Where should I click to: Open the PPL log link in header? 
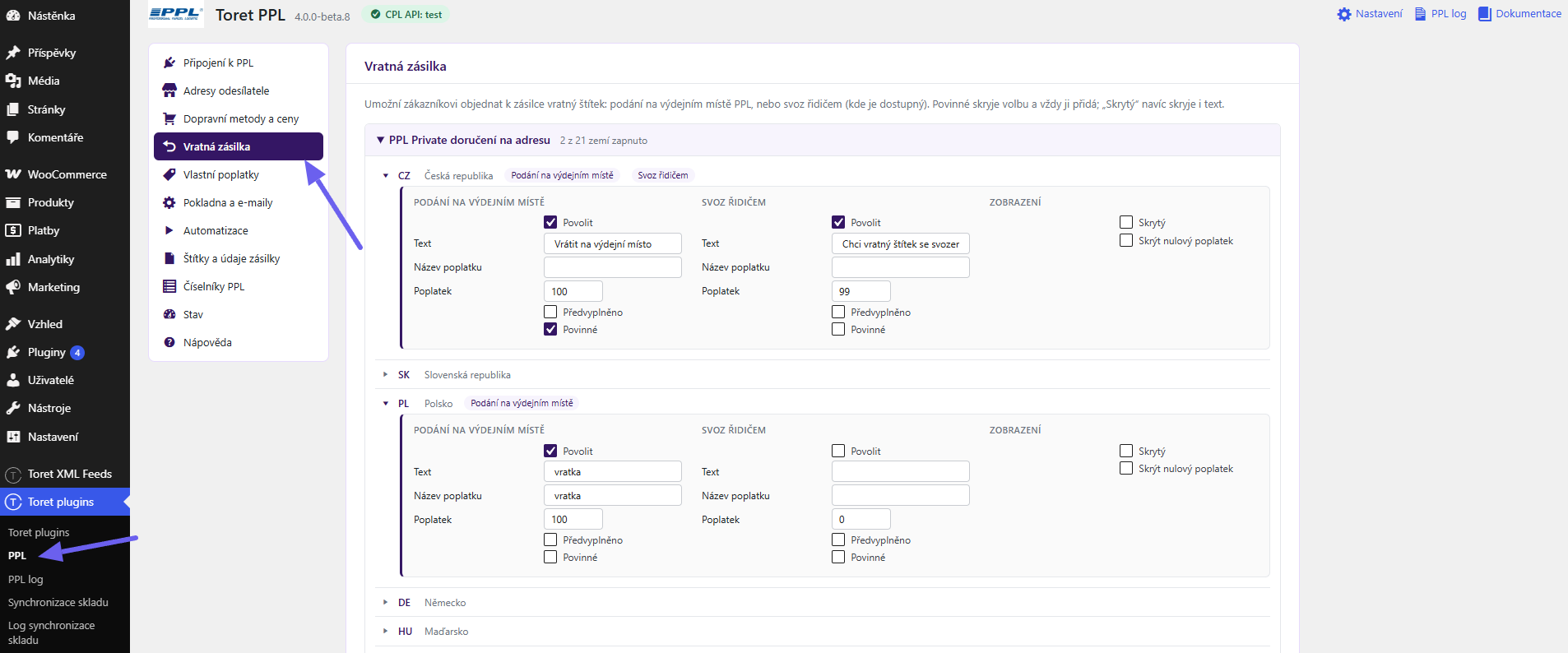1440,14
